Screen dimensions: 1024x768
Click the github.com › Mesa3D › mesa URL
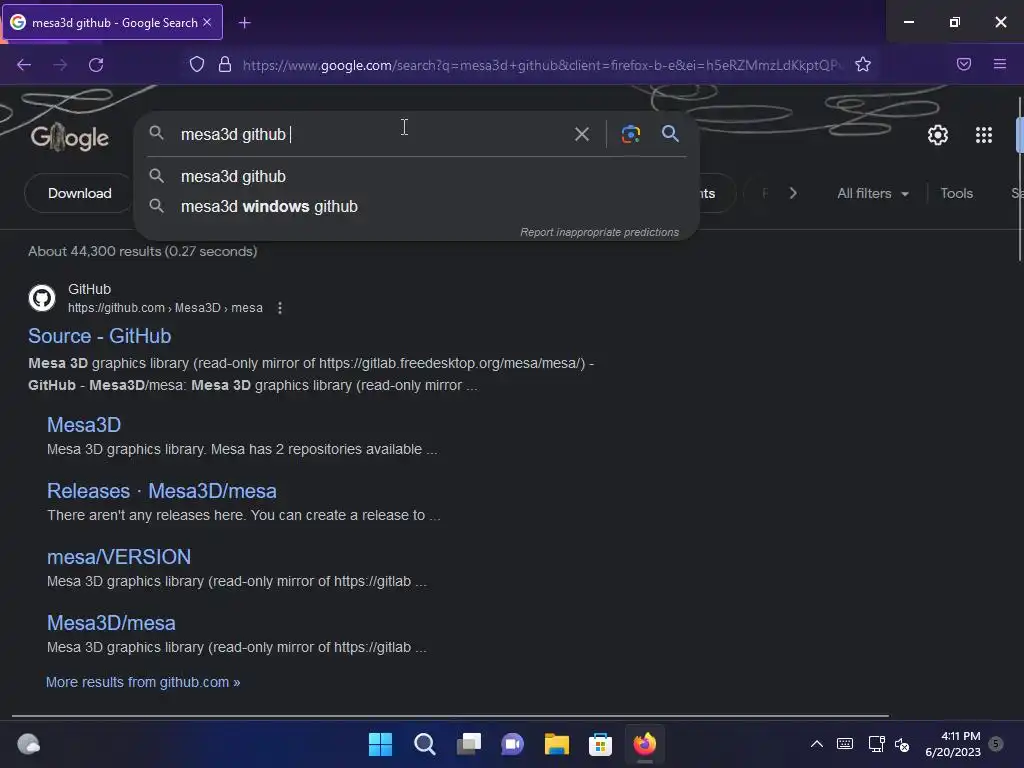(165, 308)
